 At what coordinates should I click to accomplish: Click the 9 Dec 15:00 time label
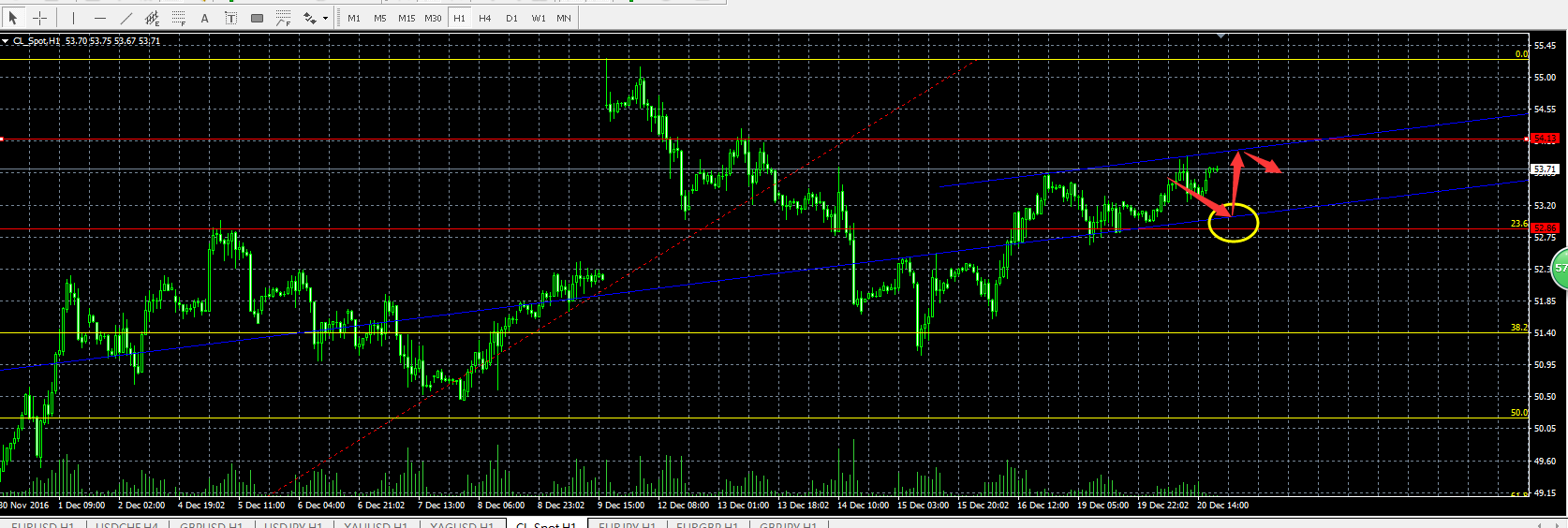(621, 506)
